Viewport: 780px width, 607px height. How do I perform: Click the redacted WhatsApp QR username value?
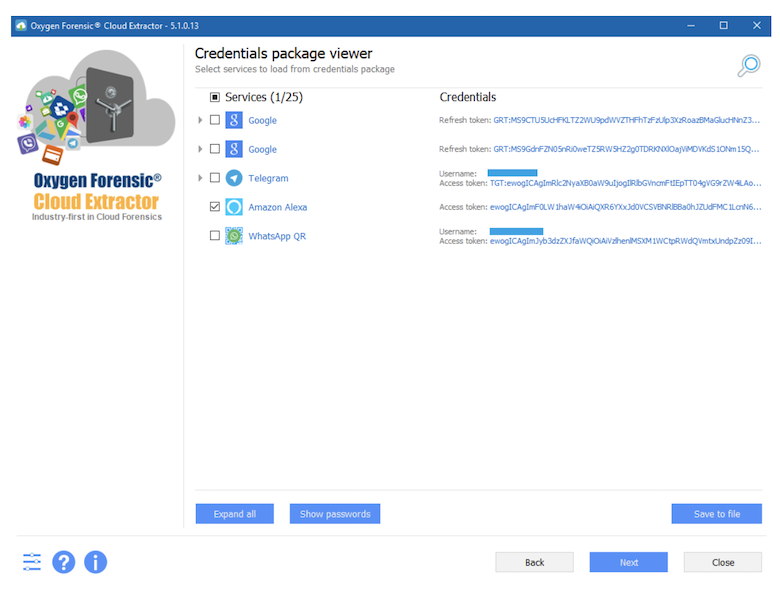(516, 231)
